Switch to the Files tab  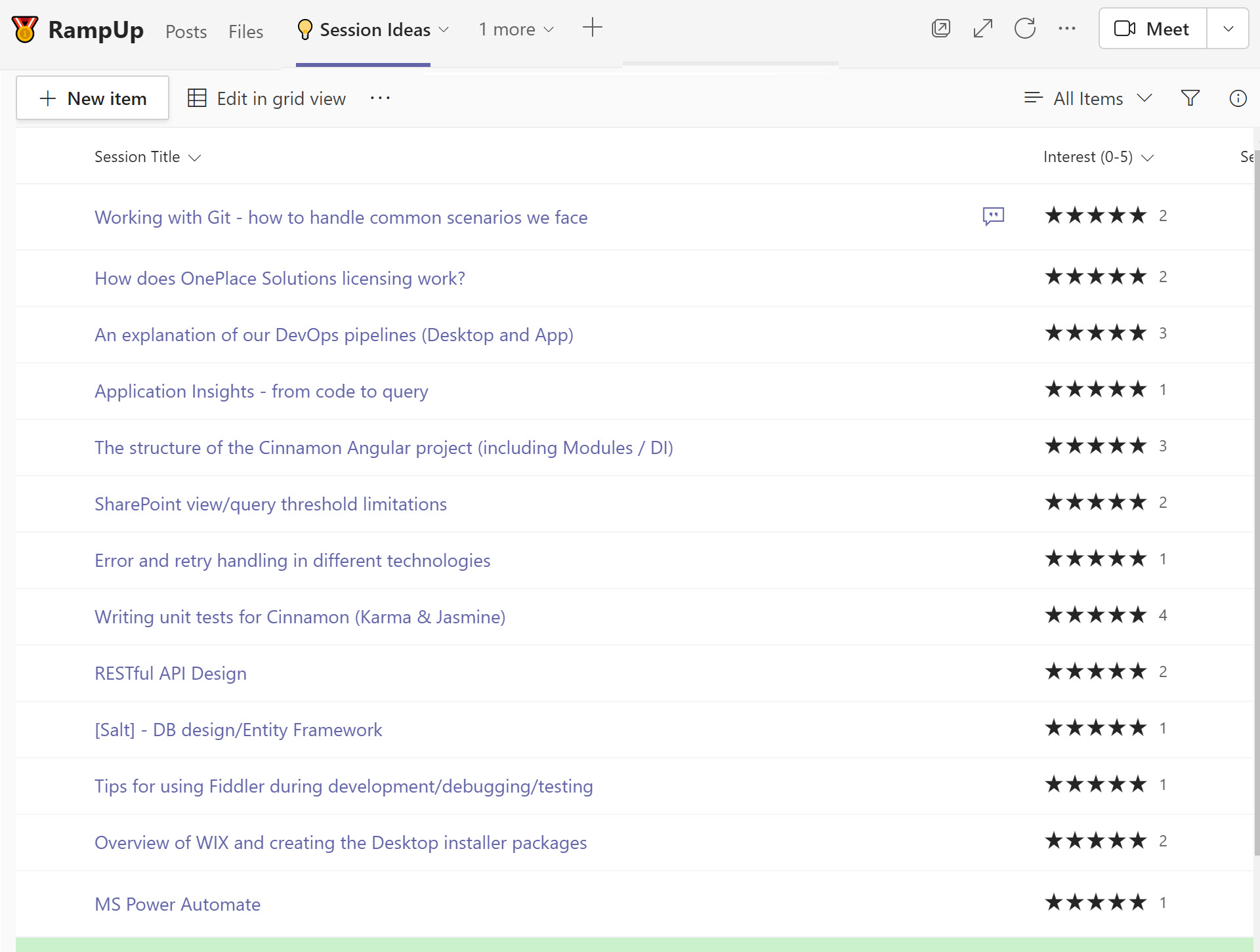[245, 31]
